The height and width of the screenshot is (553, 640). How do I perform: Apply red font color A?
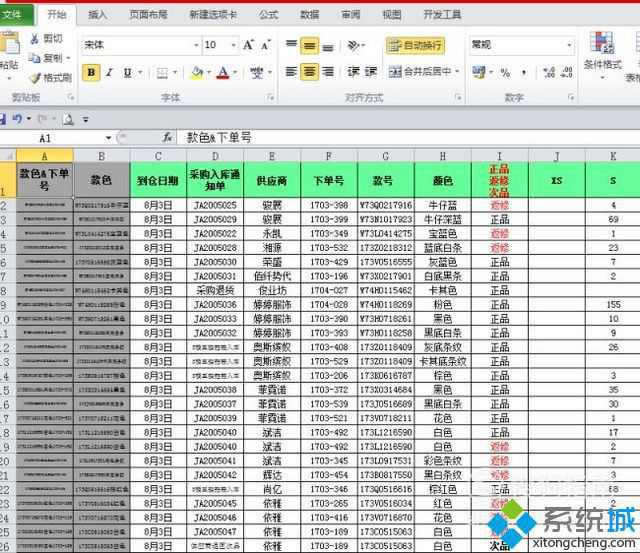tap(223, 73)
